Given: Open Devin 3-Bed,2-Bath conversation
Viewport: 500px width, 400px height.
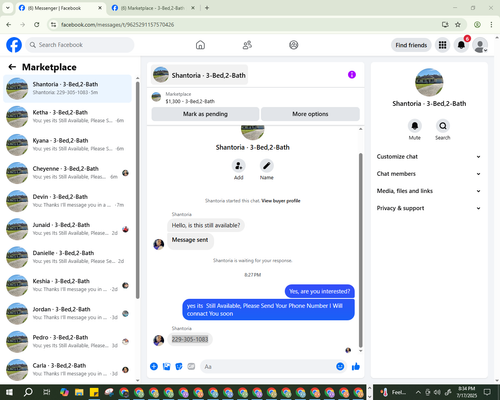Looking at the screenshot, I should coord(68,201).
